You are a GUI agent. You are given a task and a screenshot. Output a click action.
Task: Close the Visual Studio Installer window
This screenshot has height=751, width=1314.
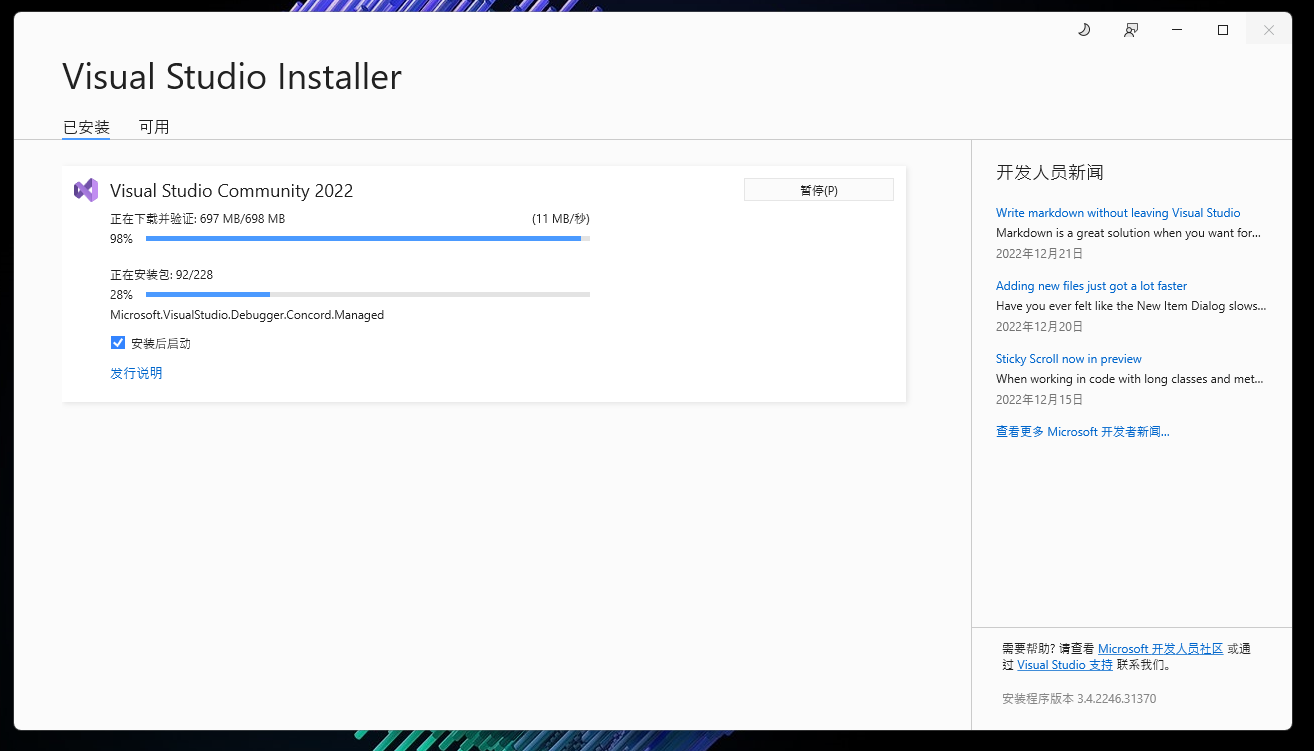tap(1268, 30)
